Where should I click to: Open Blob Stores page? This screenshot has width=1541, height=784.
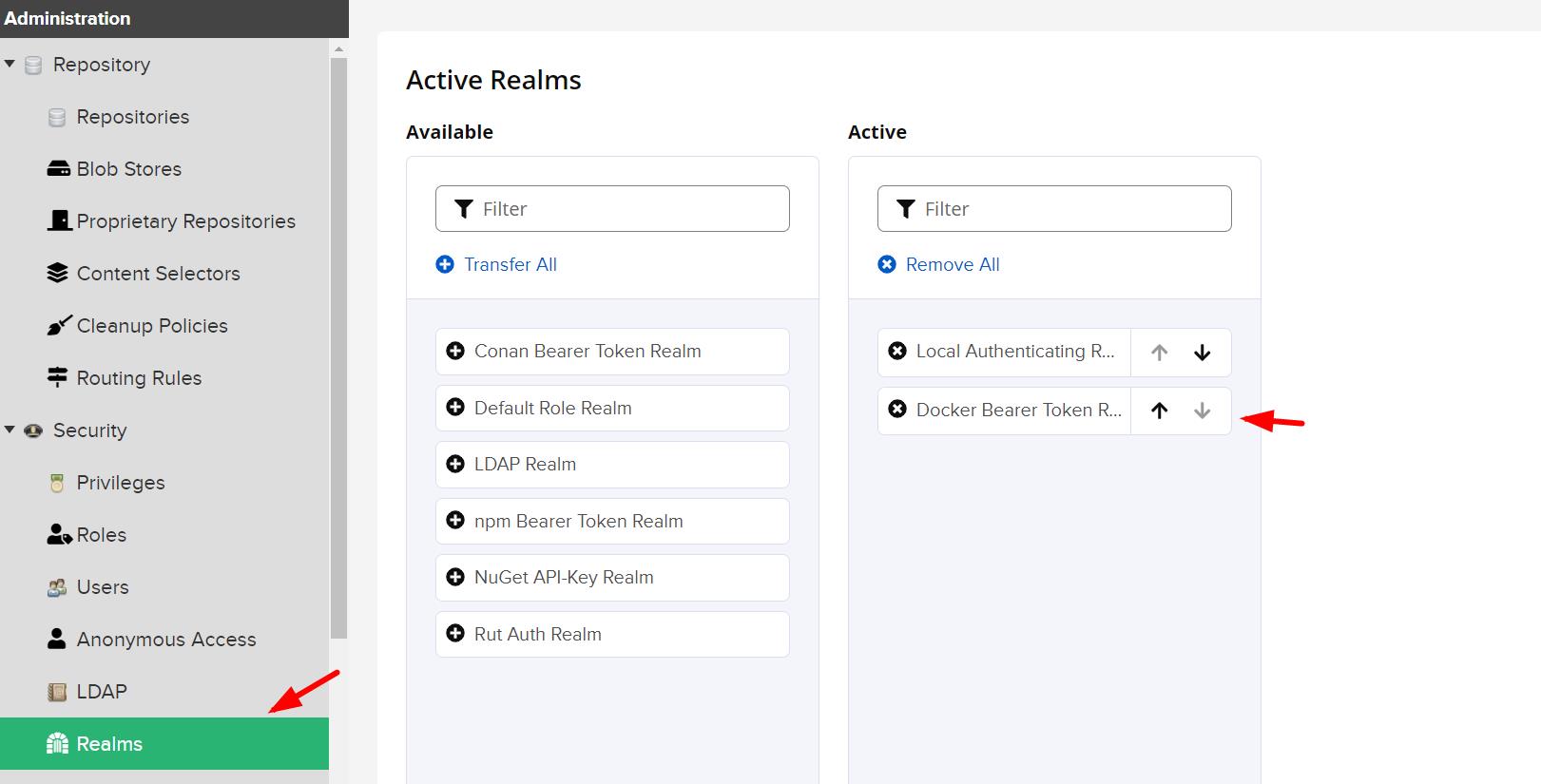[129, 169]
